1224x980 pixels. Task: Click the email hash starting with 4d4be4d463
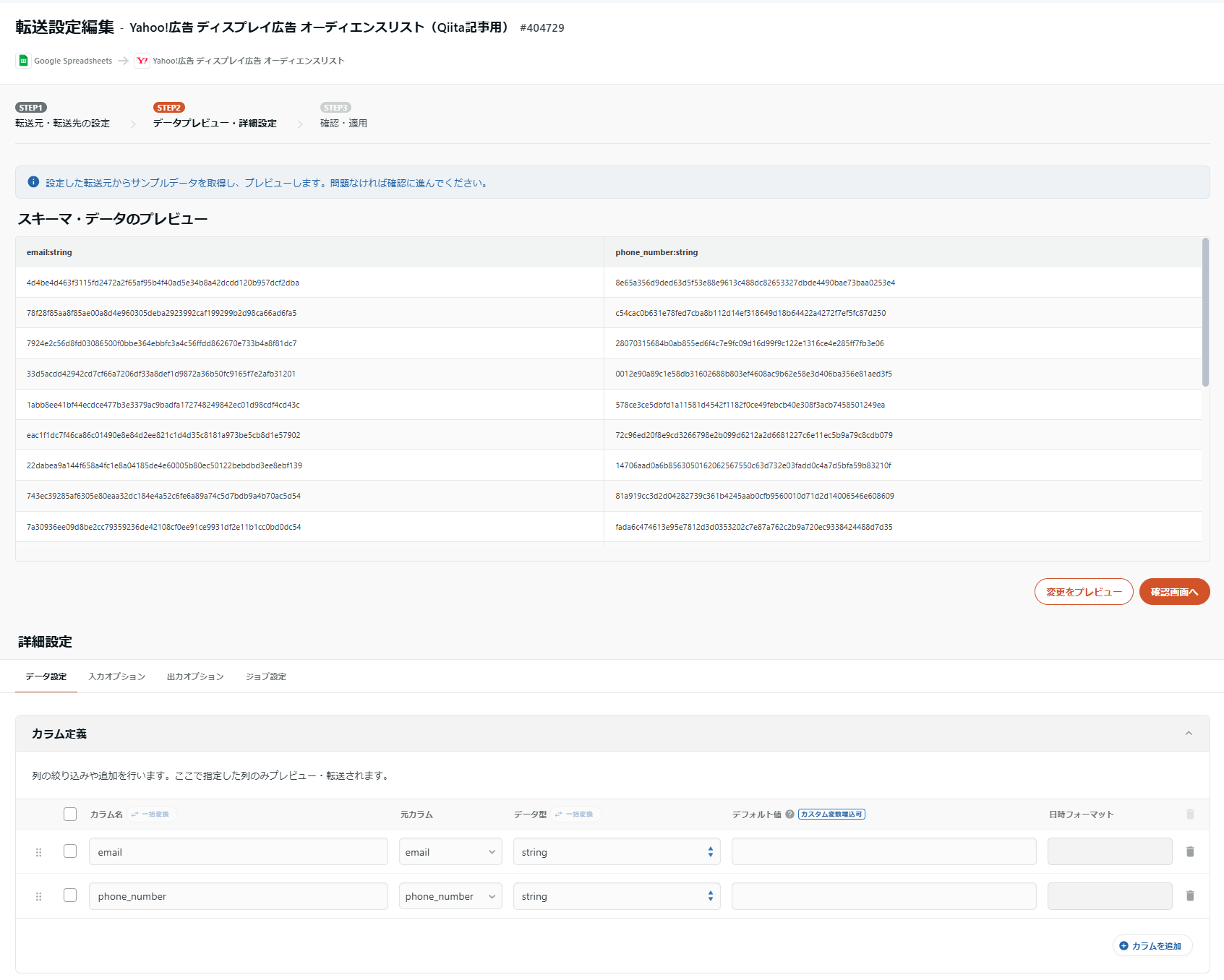(163, 283)
